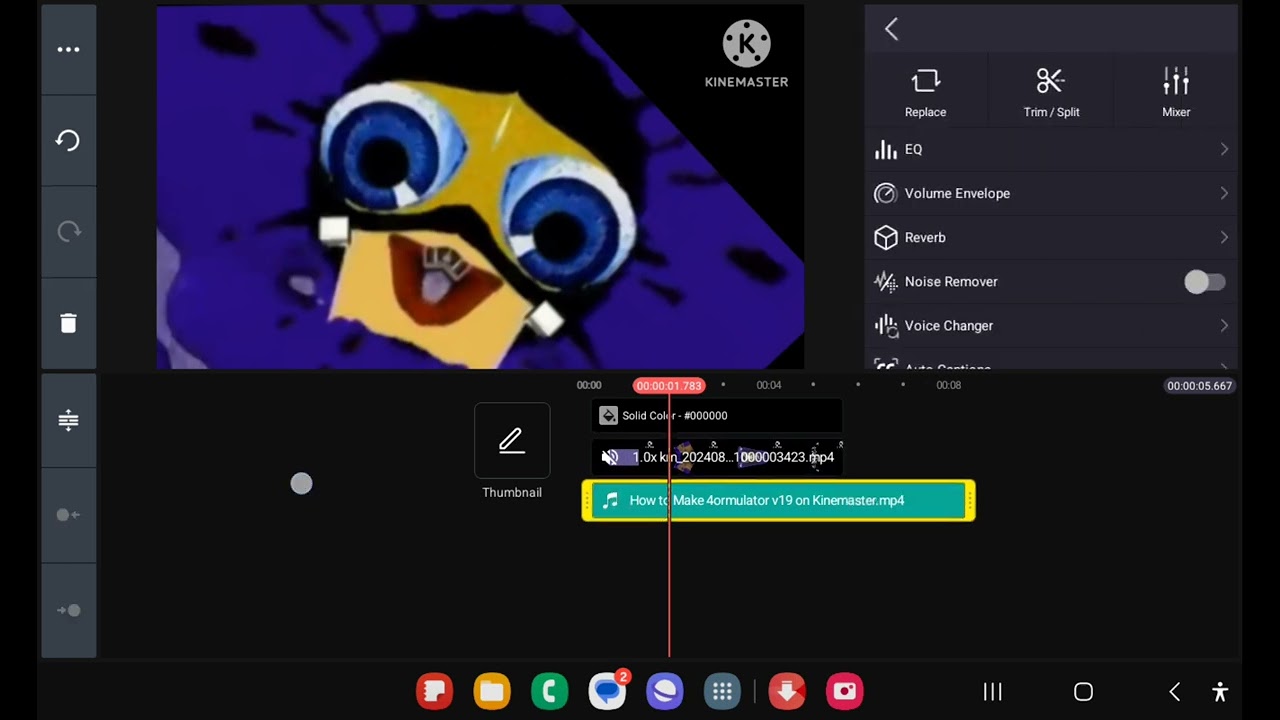Expand Voice Changer chevron arrow

coord(1224,325)
